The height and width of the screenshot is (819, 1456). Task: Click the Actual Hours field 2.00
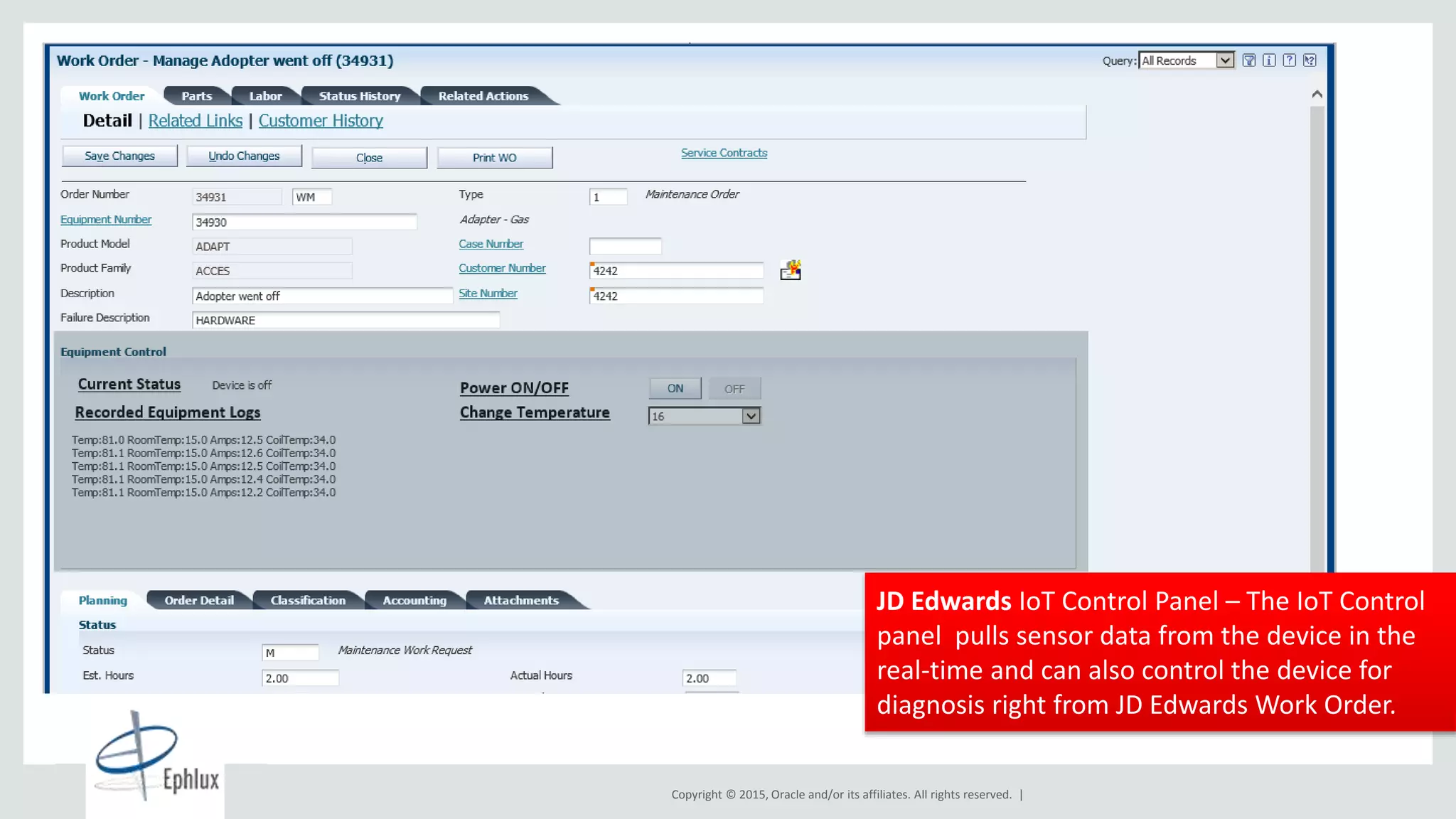[x=710, y=678]
